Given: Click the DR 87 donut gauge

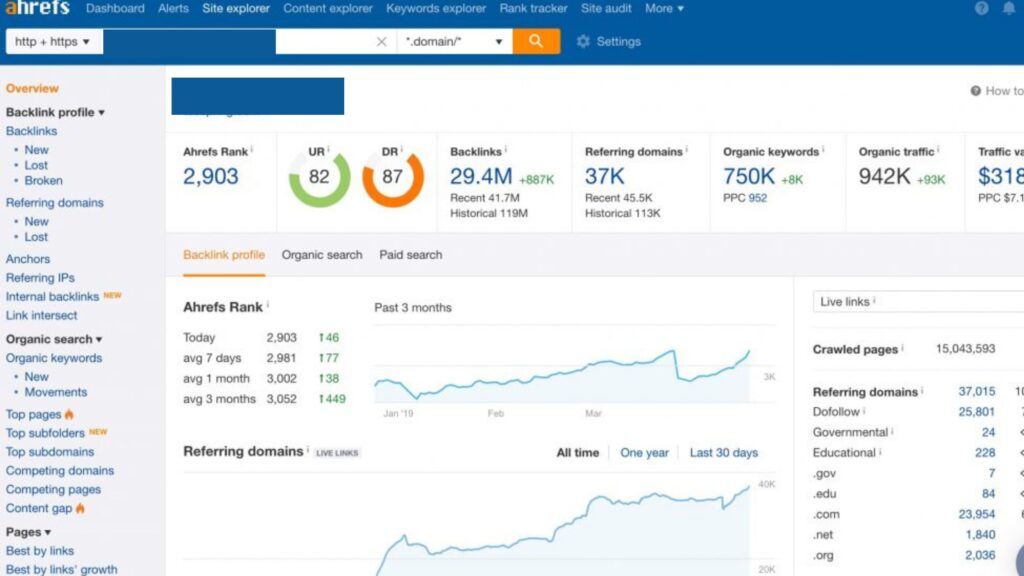Looking at the screenshot, I should 392,178.
